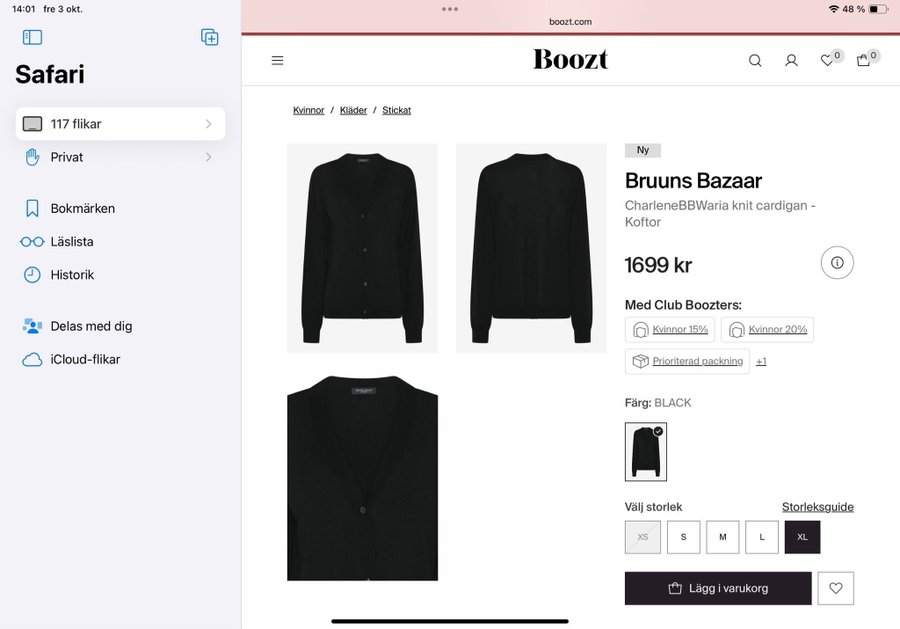Open Boozt search magnifier icon
The image size is (900, 629).
(755, 60)
